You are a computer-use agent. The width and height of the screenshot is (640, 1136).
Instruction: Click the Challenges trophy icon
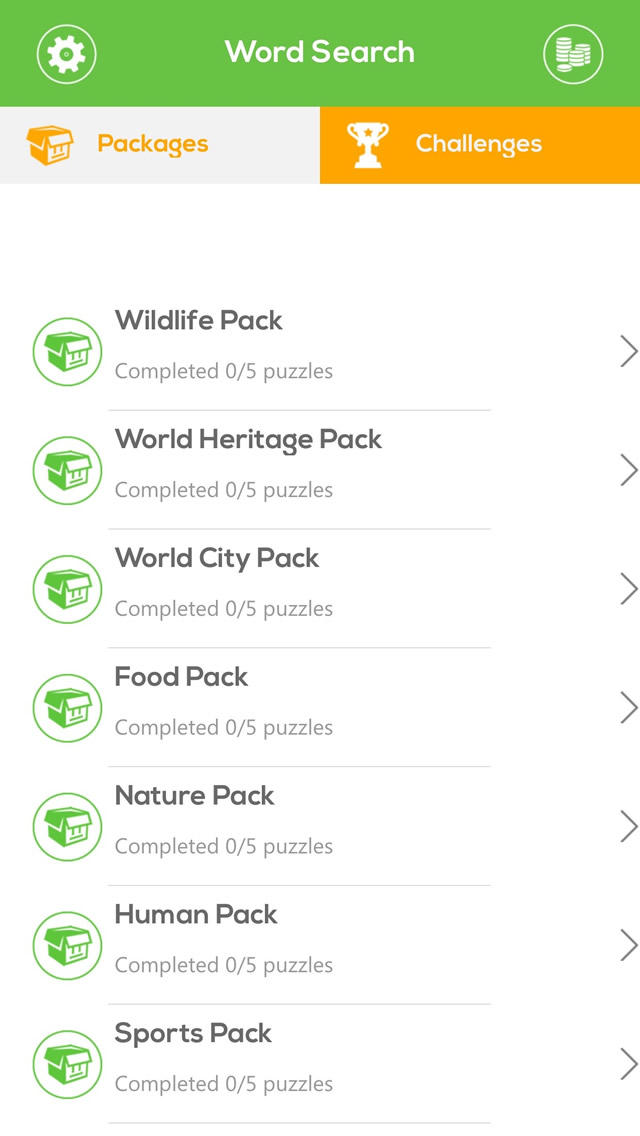367,145
